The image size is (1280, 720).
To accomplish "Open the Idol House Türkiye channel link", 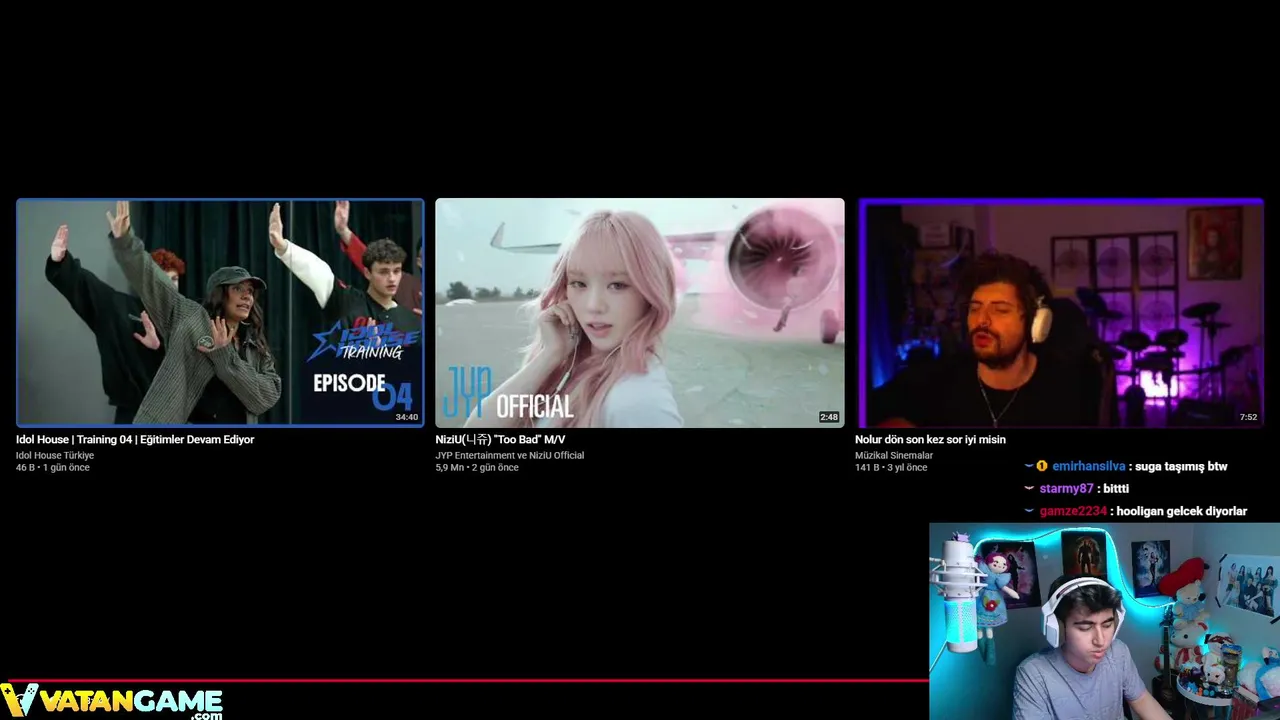I will tap(55, 455).
